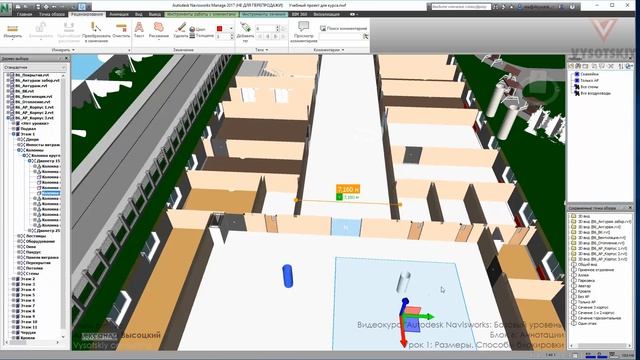This screenshot has width=640, height=360.
Task: Collapse the Колонны tree node
Action: click(19, 150)
